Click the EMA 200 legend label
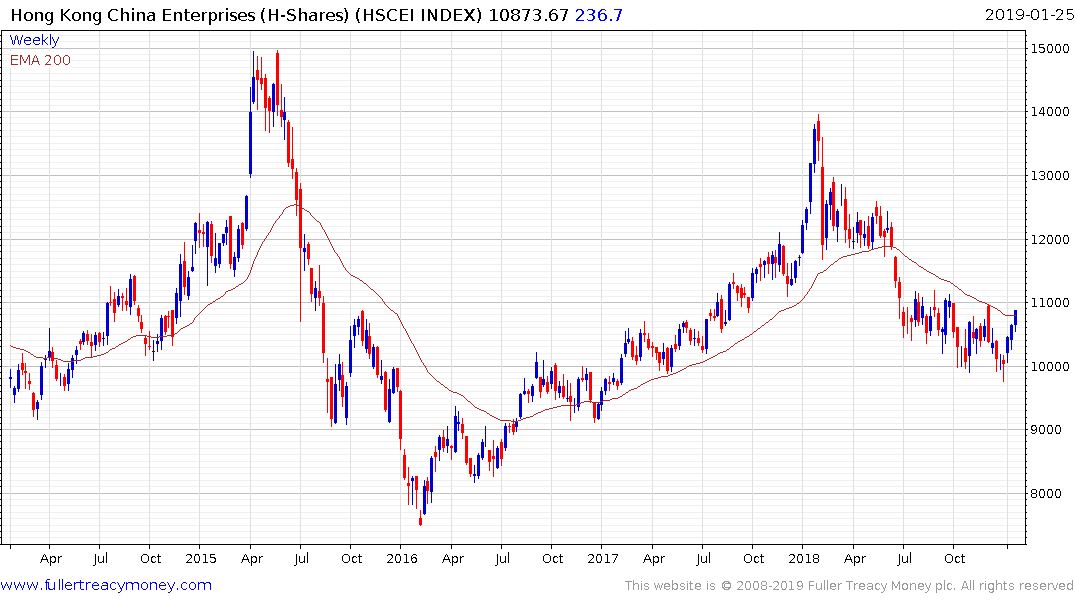 coord(40,60)
